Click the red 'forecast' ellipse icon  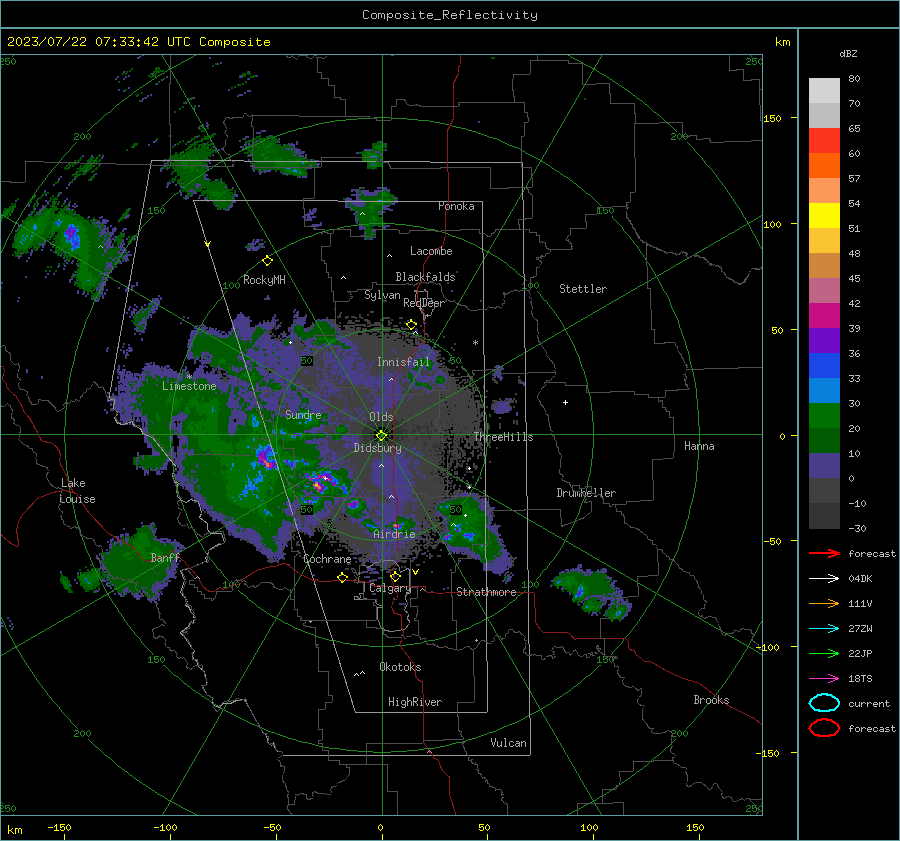coord(824,728)
